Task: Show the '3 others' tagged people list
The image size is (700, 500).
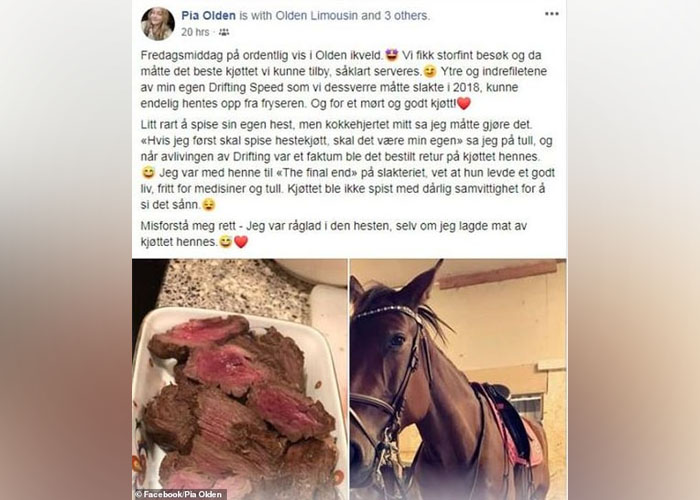Action: pyautogui.click(x=406, y=16)
